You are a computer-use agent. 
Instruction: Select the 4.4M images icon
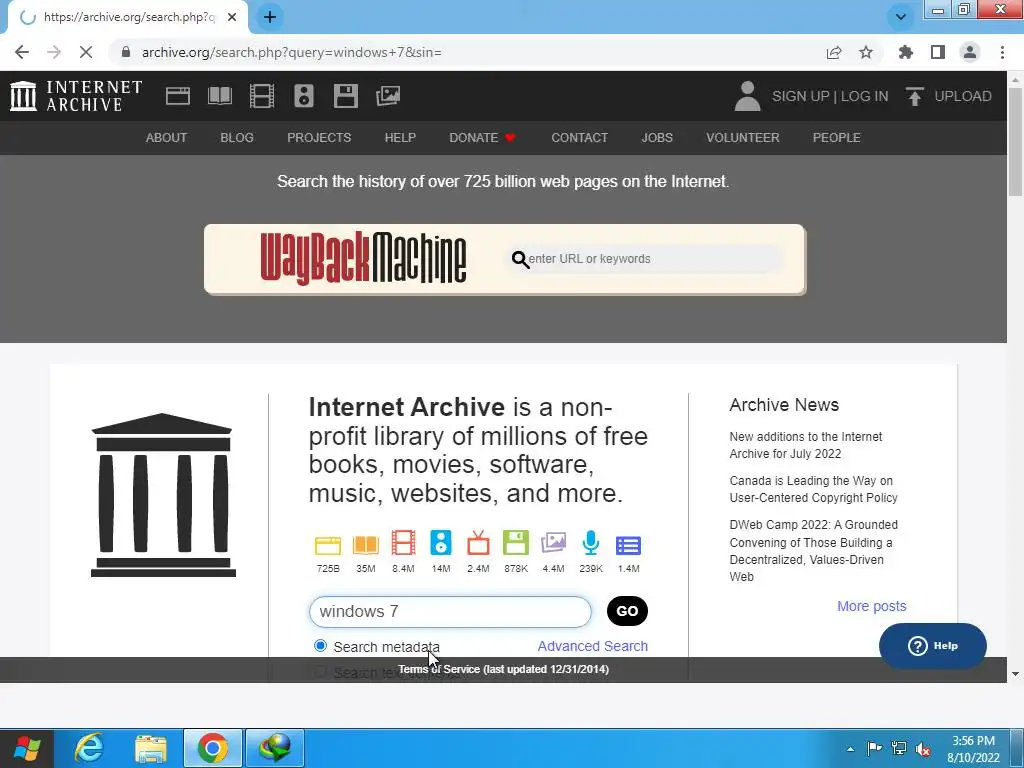pos(553,543)
